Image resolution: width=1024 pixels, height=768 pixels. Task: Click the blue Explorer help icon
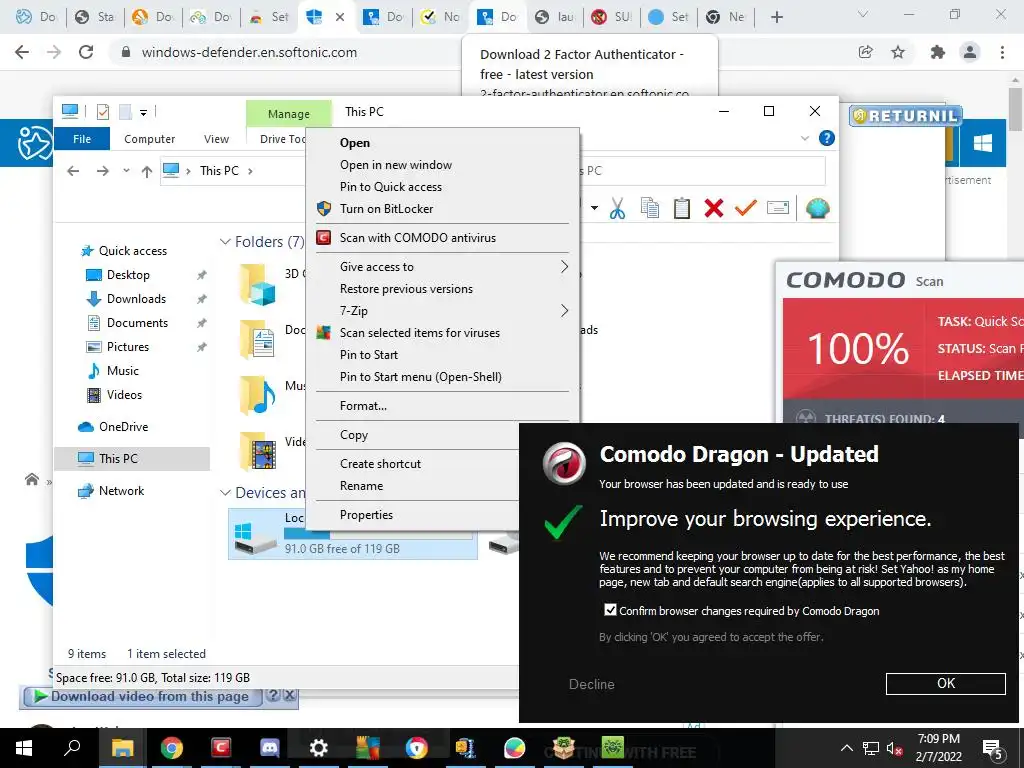click(x=827, y=138)
